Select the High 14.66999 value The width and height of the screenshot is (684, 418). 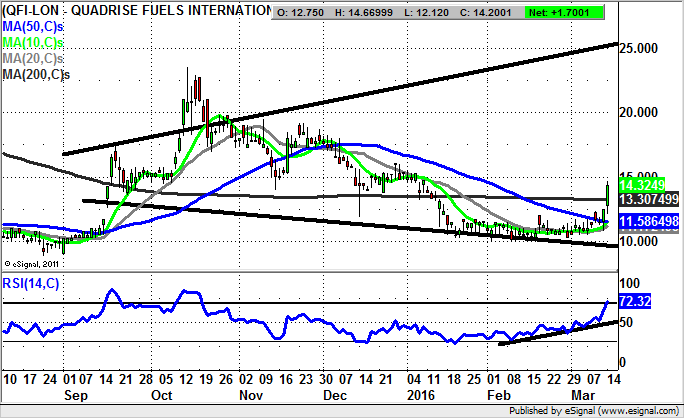(380, 11)
